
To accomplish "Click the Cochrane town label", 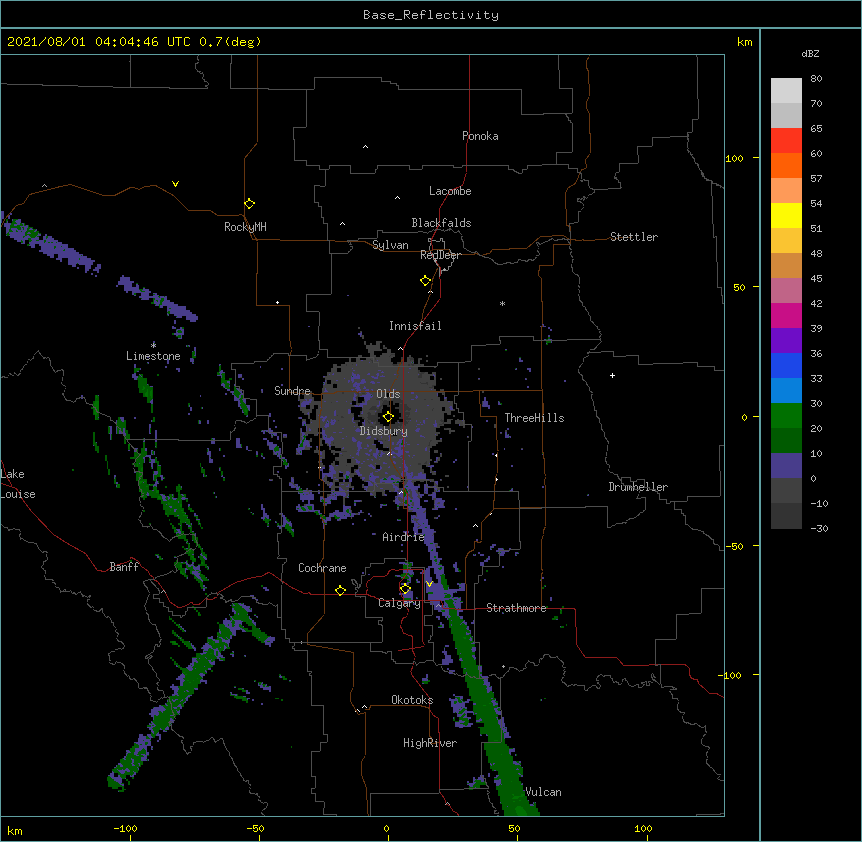I will tap(322, 568).
